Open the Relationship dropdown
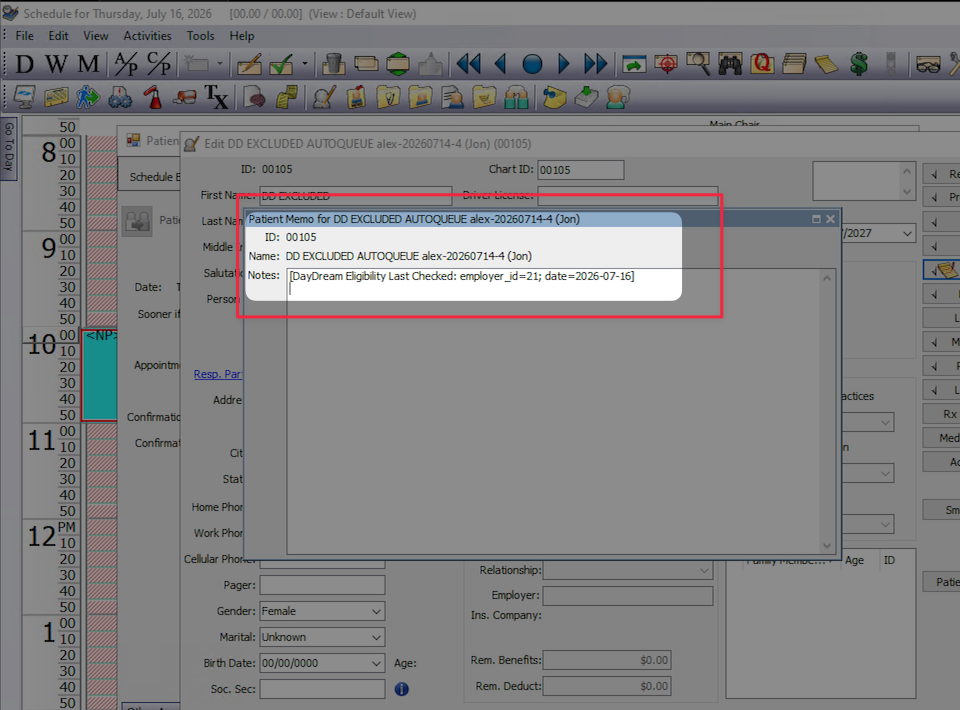 704,570
